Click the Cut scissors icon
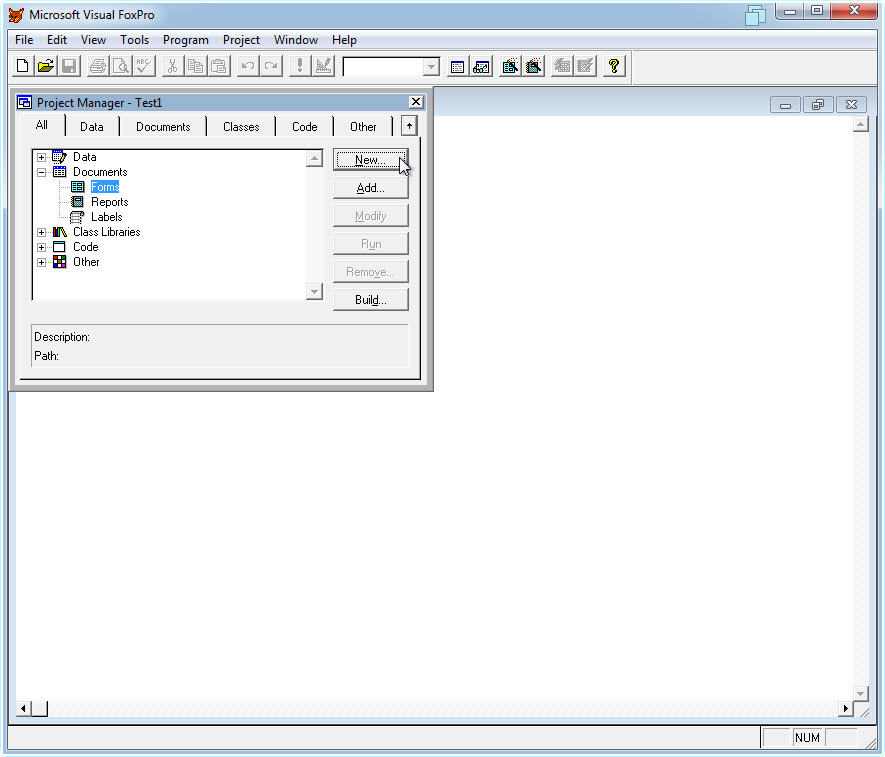Viewport: 885px width, 757px height. pyautogui.click(x=172, y=66)
